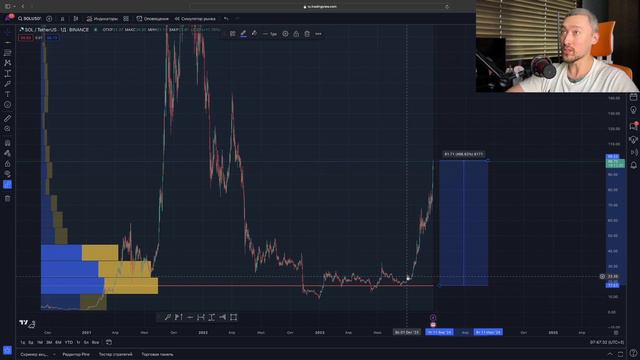Open the help question mark icon

point(633,353)
